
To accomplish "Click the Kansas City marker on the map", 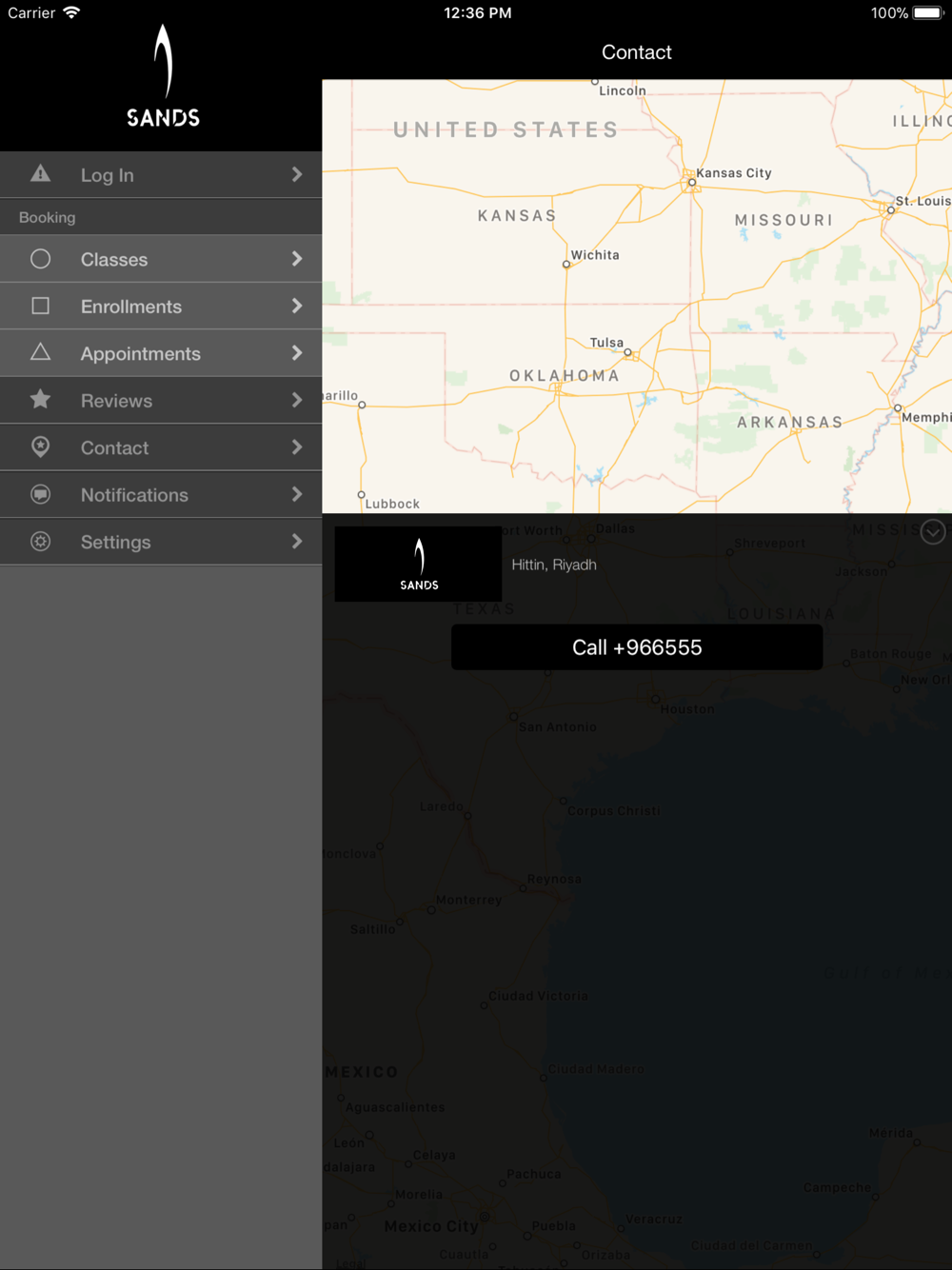I will [692, 182].
